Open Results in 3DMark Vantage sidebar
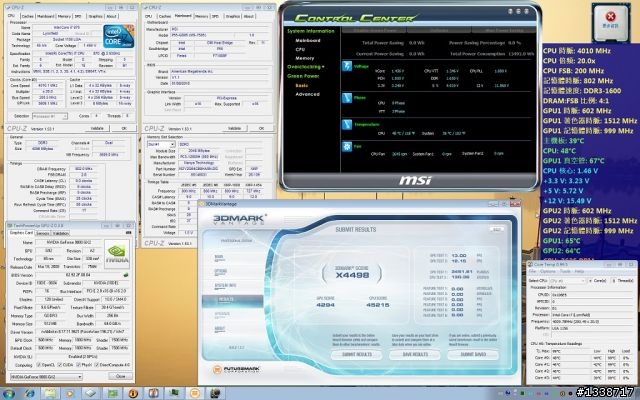 233,300
